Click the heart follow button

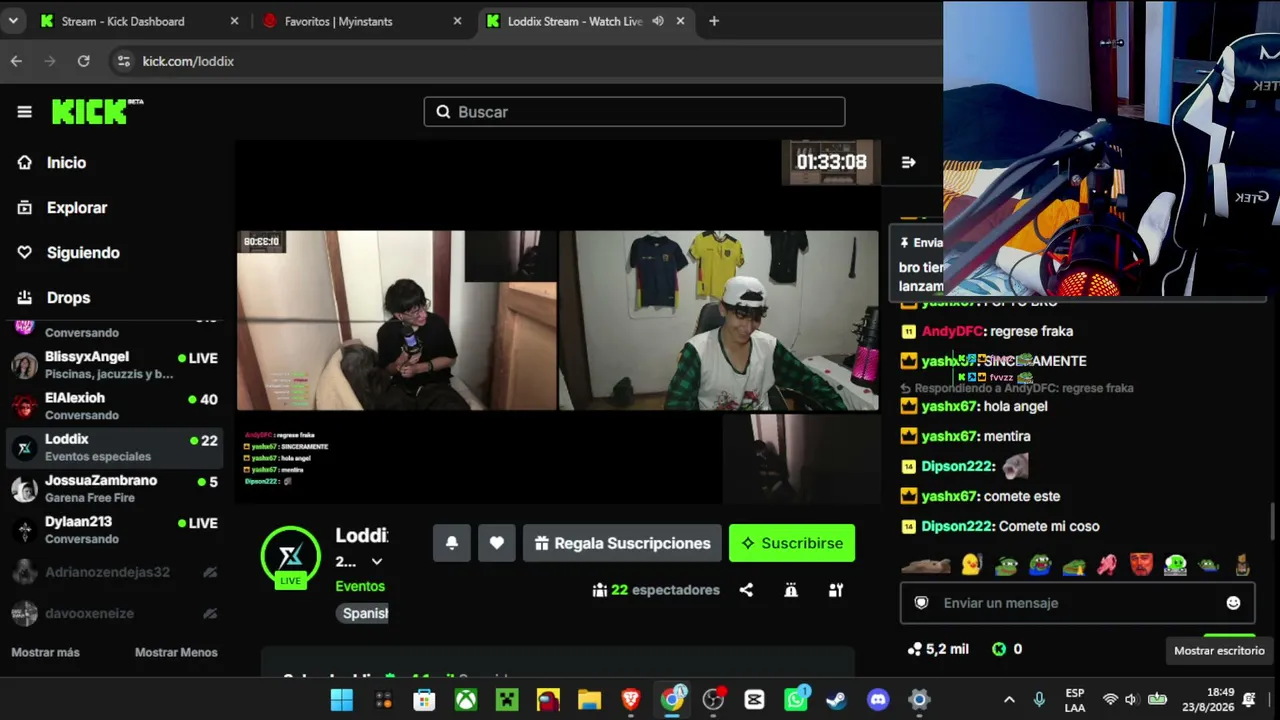(497, 543)
